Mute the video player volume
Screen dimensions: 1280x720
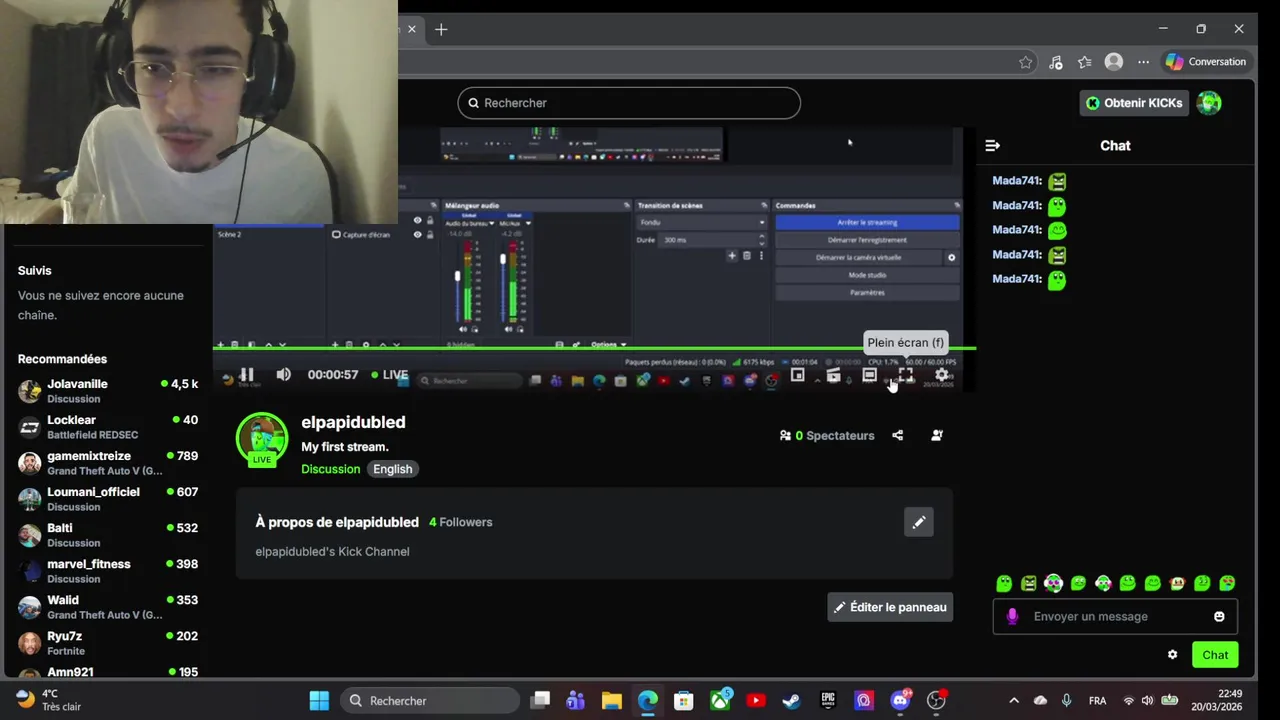click(x=283, y=375)
